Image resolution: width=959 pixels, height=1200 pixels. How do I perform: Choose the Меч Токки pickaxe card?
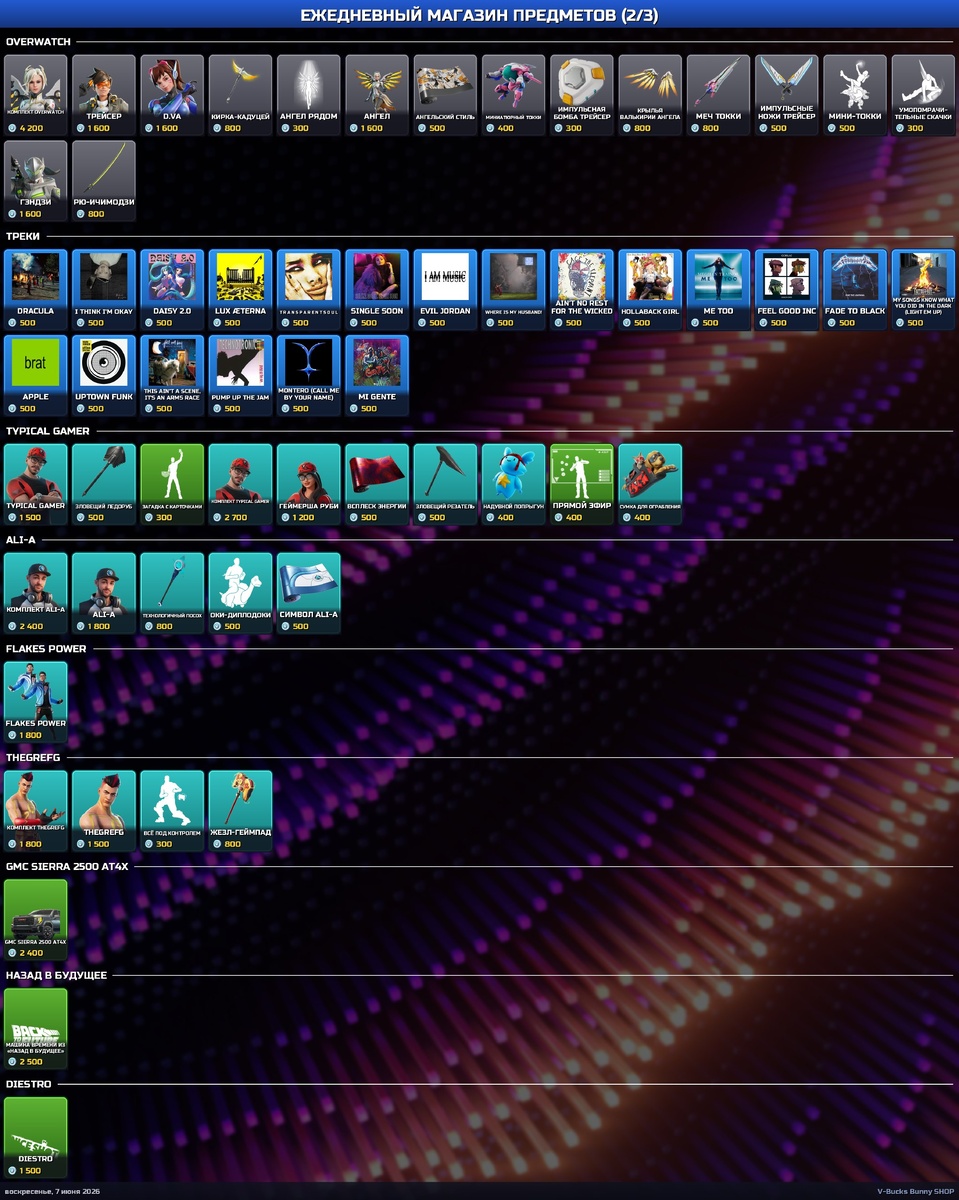coord(718,95)
